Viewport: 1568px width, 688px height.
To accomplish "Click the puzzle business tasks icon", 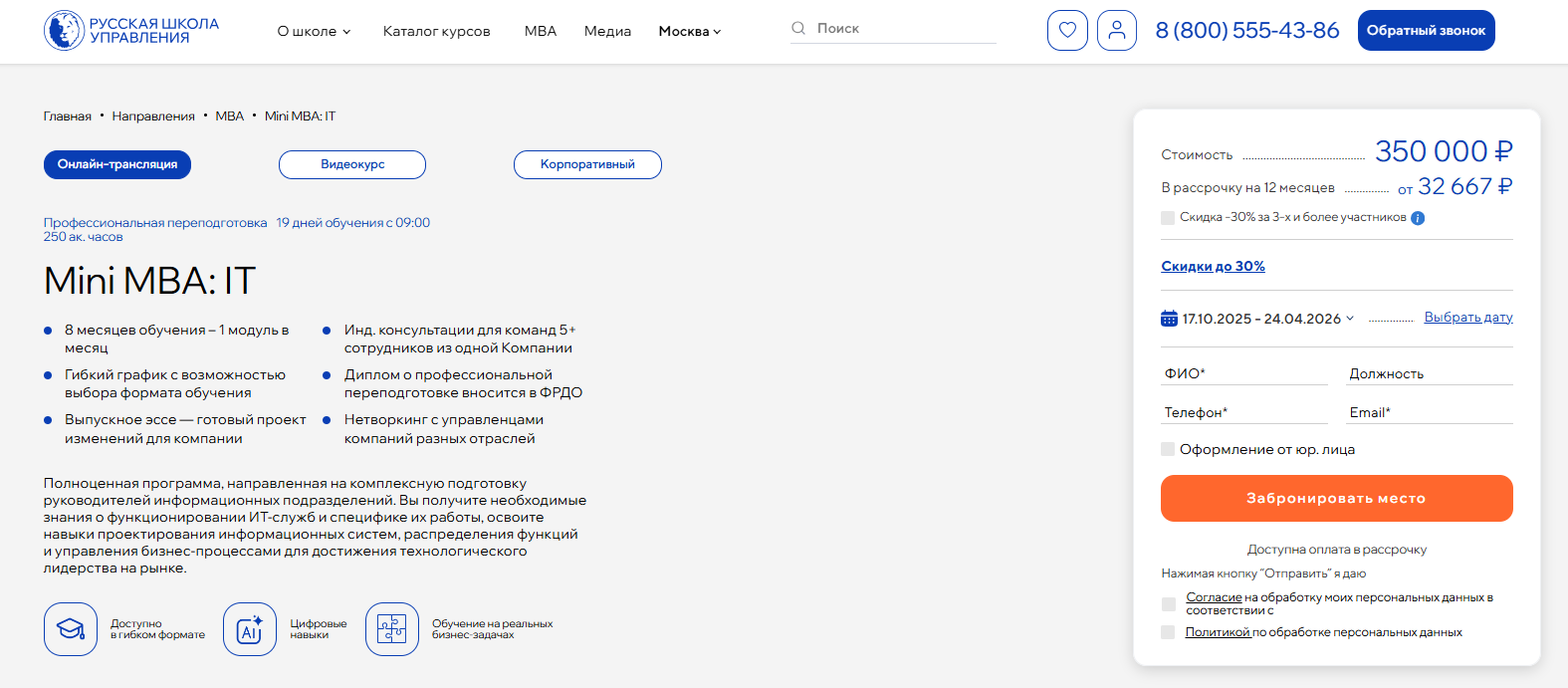I will (x=392, y=629).
